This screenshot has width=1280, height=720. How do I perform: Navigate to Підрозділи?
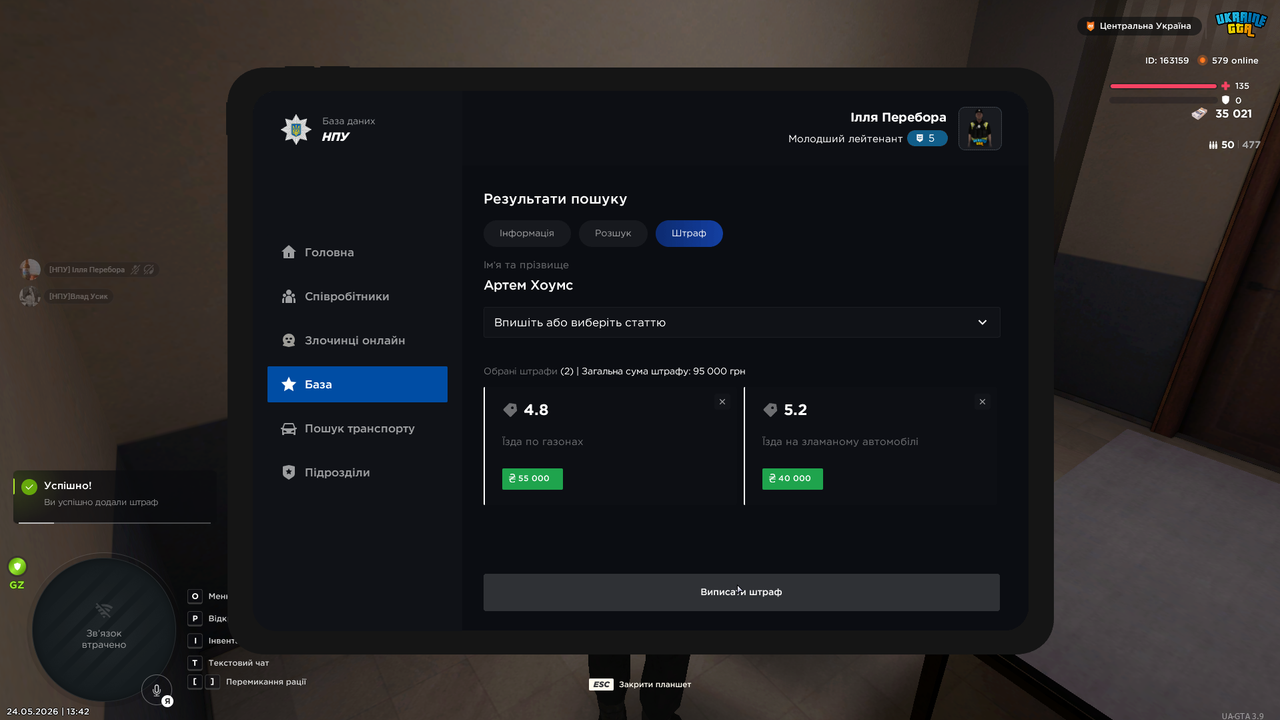[x=357, y=472]
